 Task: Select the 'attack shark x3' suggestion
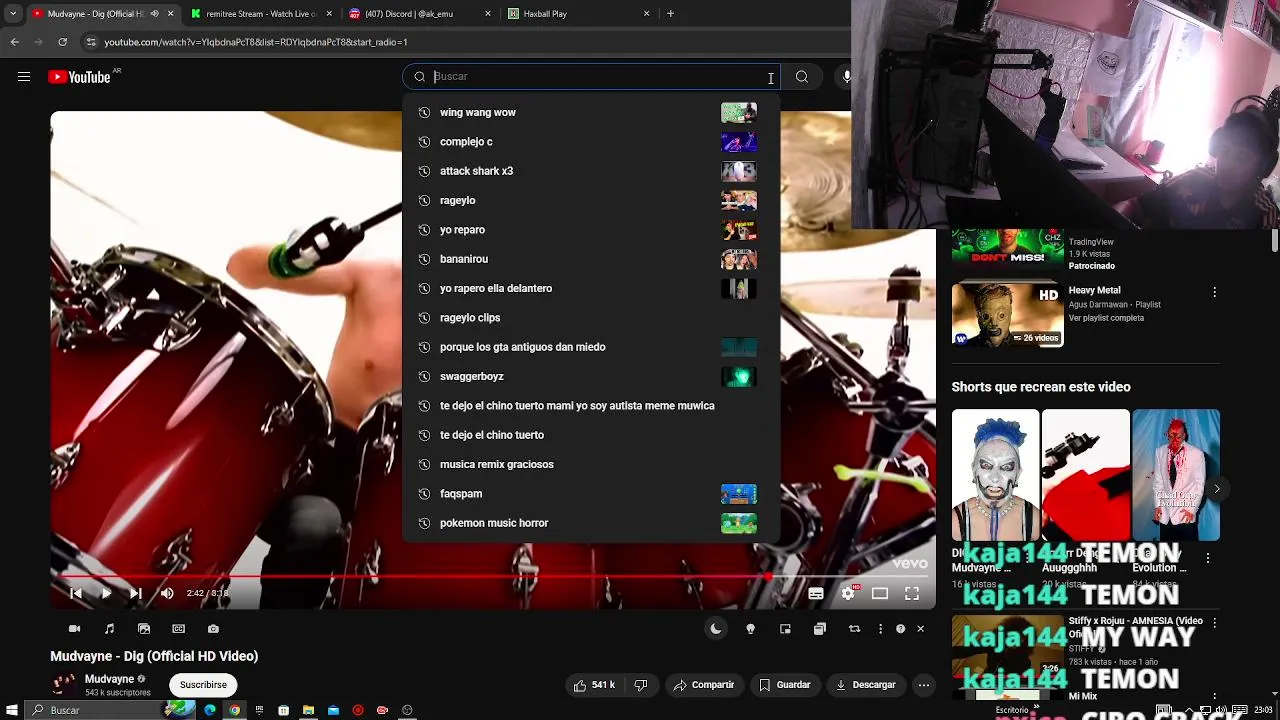[591, 171]
